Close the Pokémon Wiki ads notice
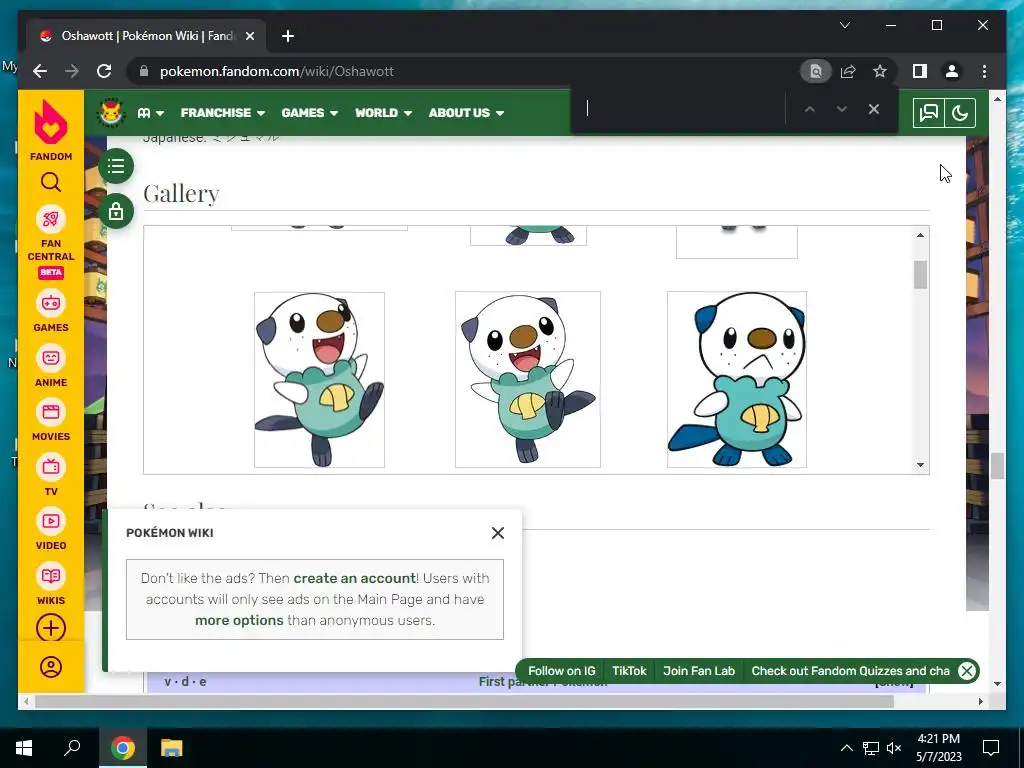The image size is (1024, 768). coord(498,533)
